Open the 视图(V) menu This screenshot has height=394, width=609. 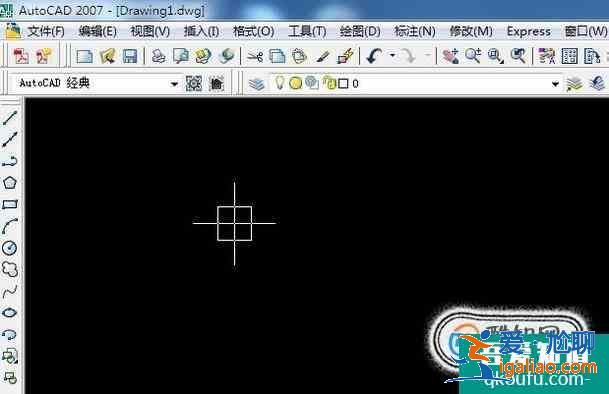click(150, 31)
